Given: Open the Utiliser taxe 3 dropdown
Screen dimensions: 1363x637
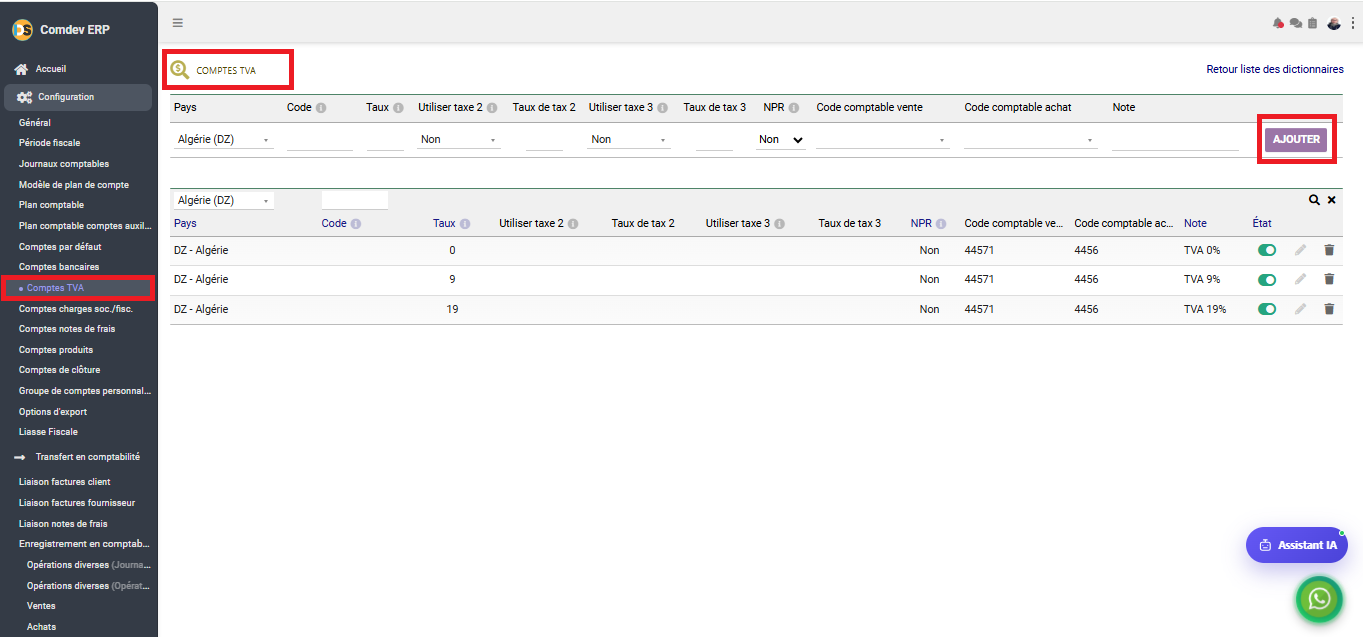Looking at the screenshot, I should (630, 140).
